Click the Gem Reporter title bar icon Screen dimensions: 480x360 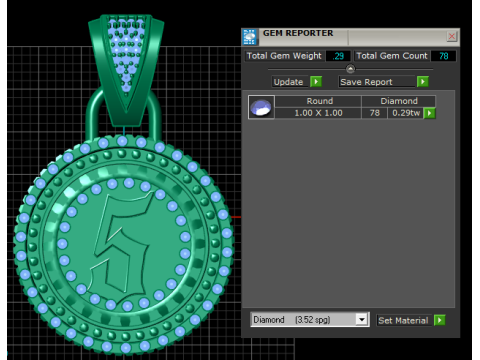(250, 37)
